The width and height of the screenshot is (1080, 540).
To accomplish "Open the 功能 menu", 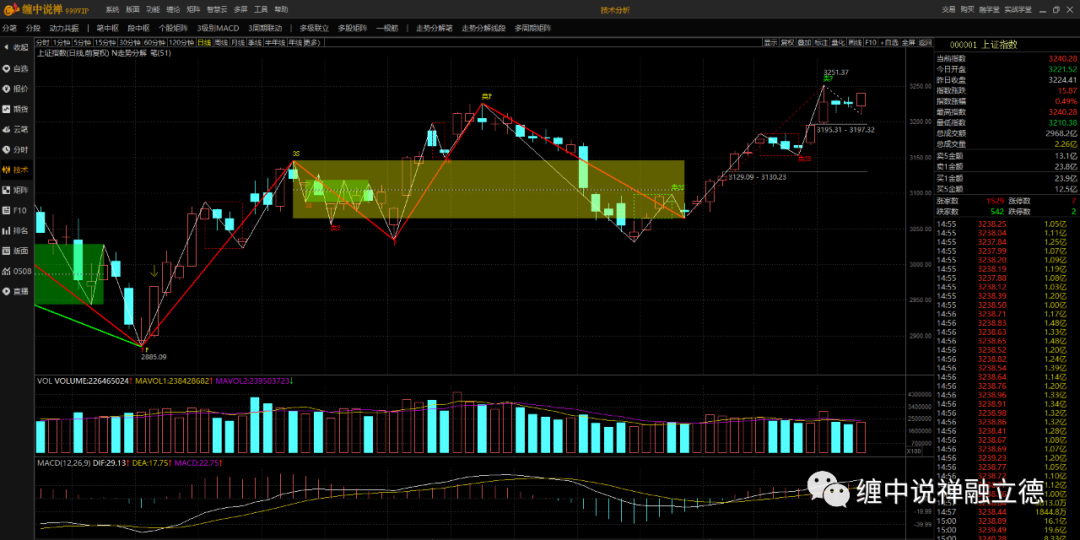I will pyautogui.click(x=153, y=10).
